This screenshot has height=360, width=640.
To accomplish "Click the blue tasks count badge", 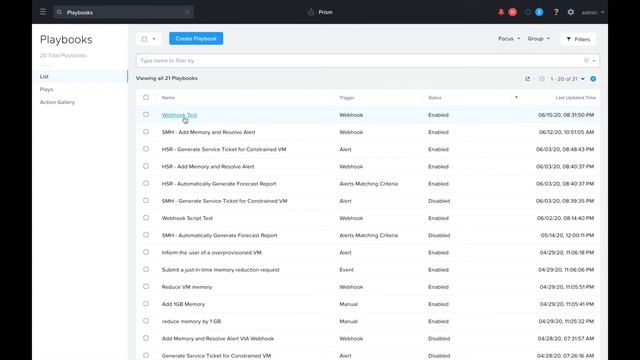I will click(x=539, y=12).
